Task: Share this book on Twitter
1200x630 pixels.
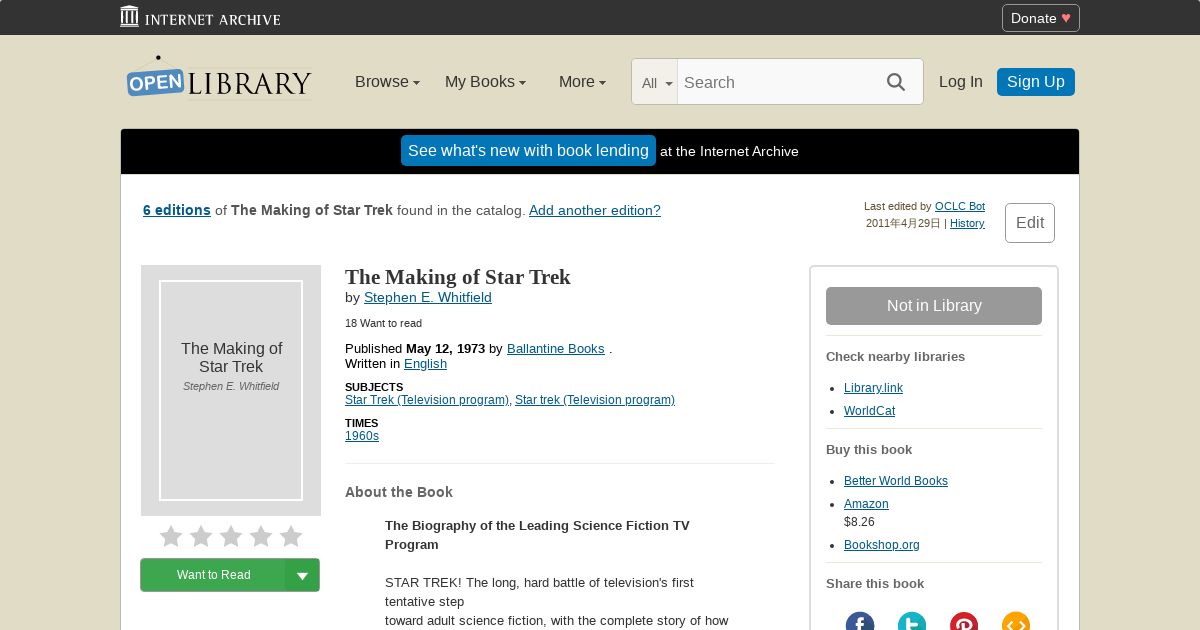Action: [912, 622]
